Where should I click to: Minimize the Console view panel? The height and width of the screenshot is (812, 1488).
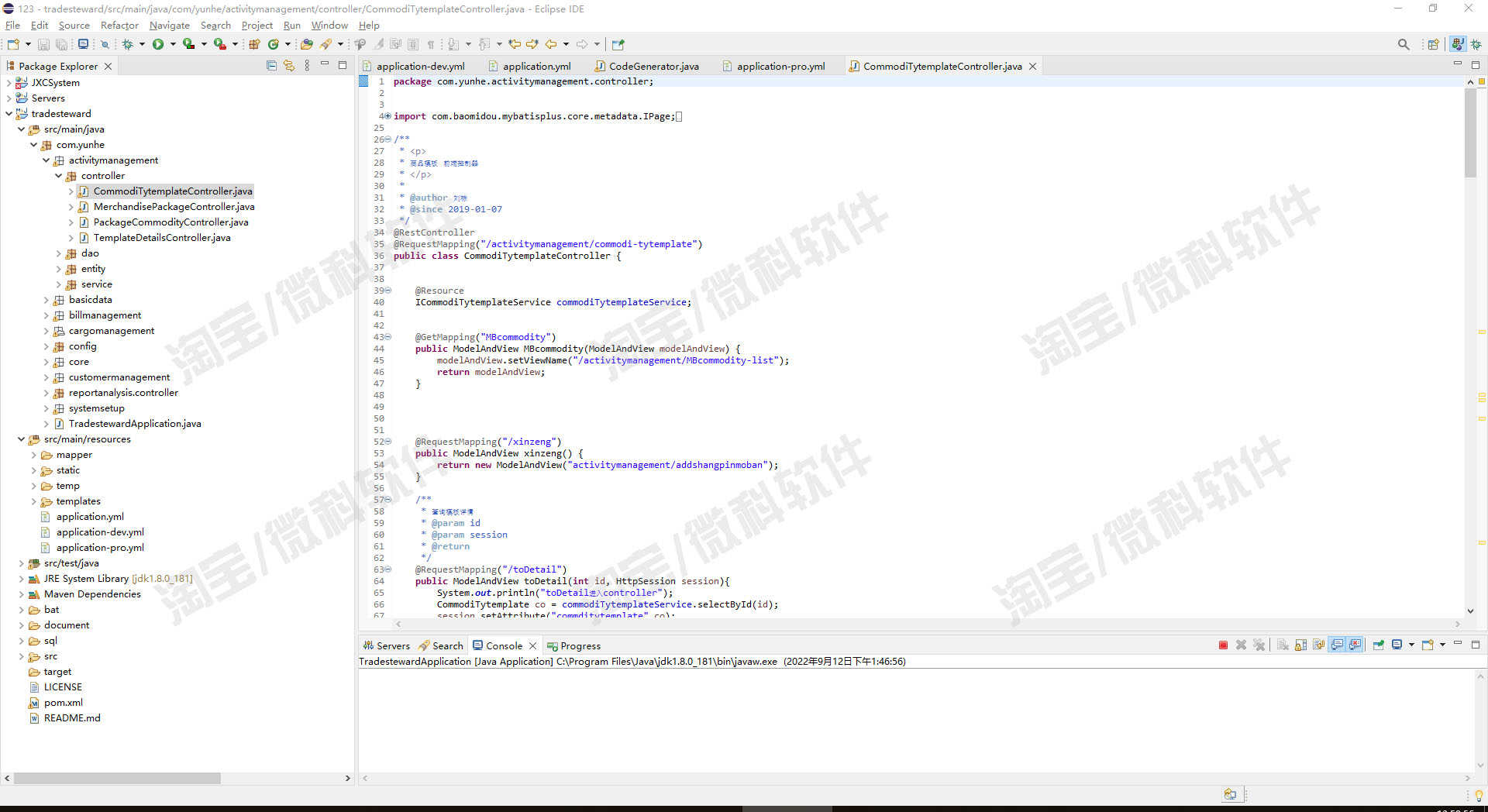coord(1457,644)
